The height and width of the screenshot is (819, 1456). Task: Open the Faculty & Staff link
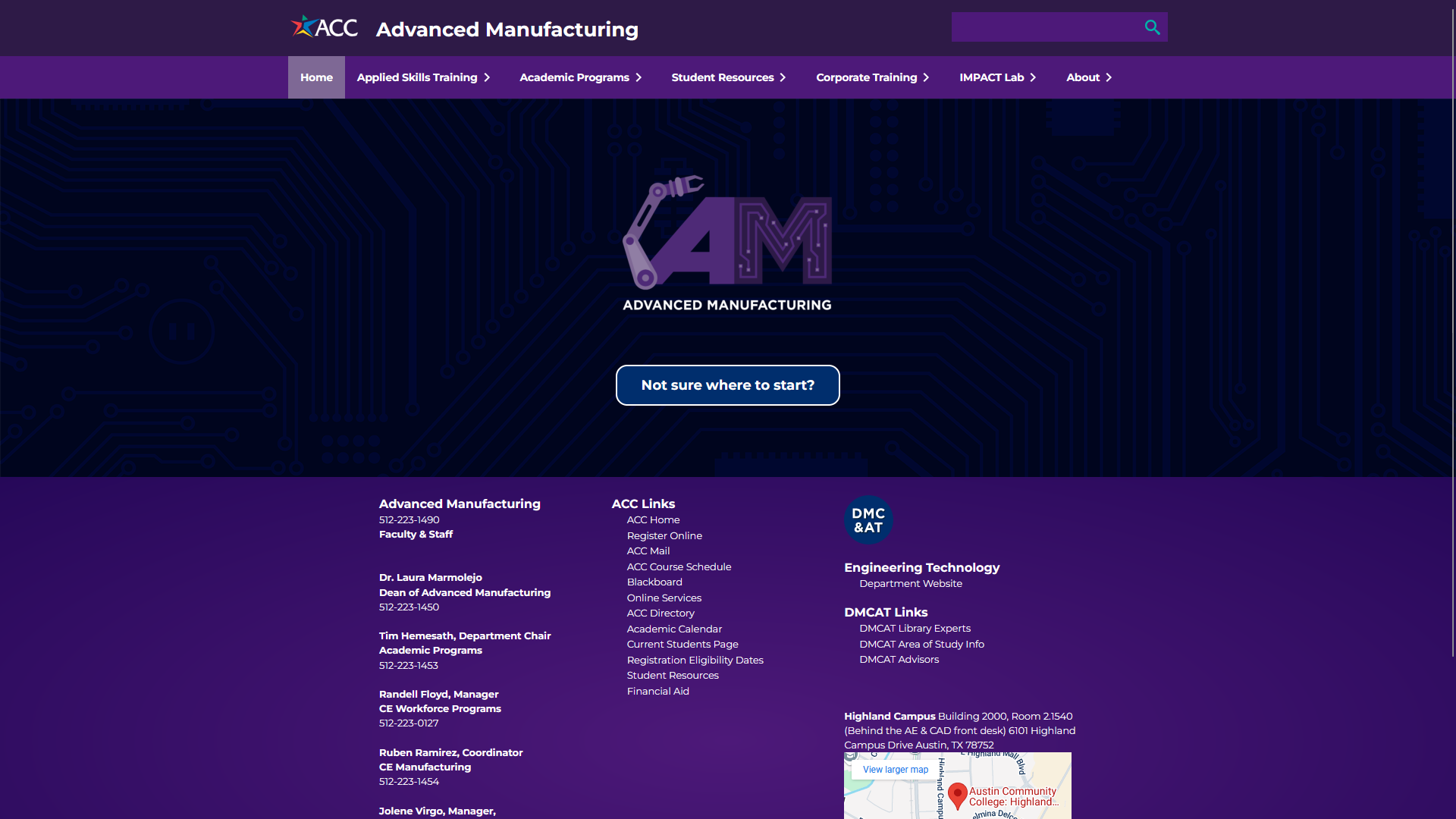click(x=416, y=535)
